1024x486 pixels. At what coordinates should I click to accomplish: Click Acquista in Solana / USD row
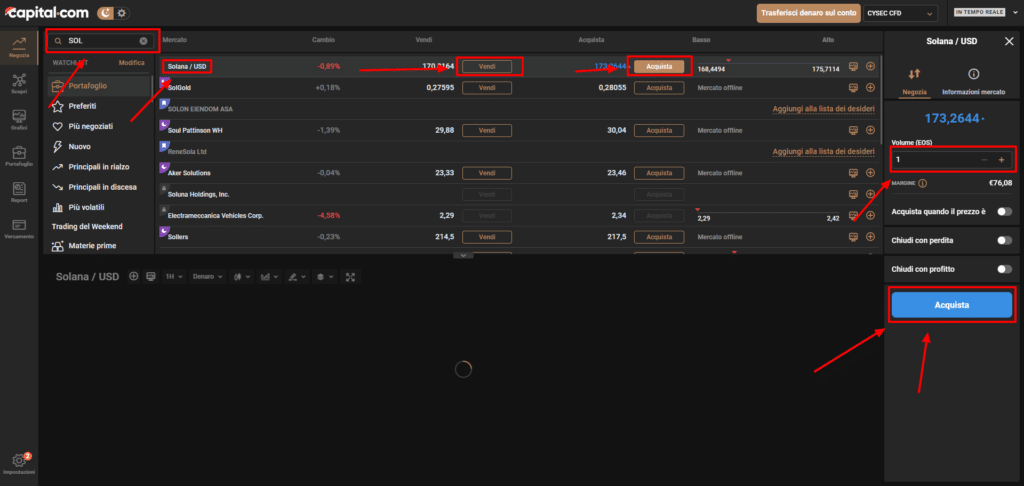pos(659,66)
